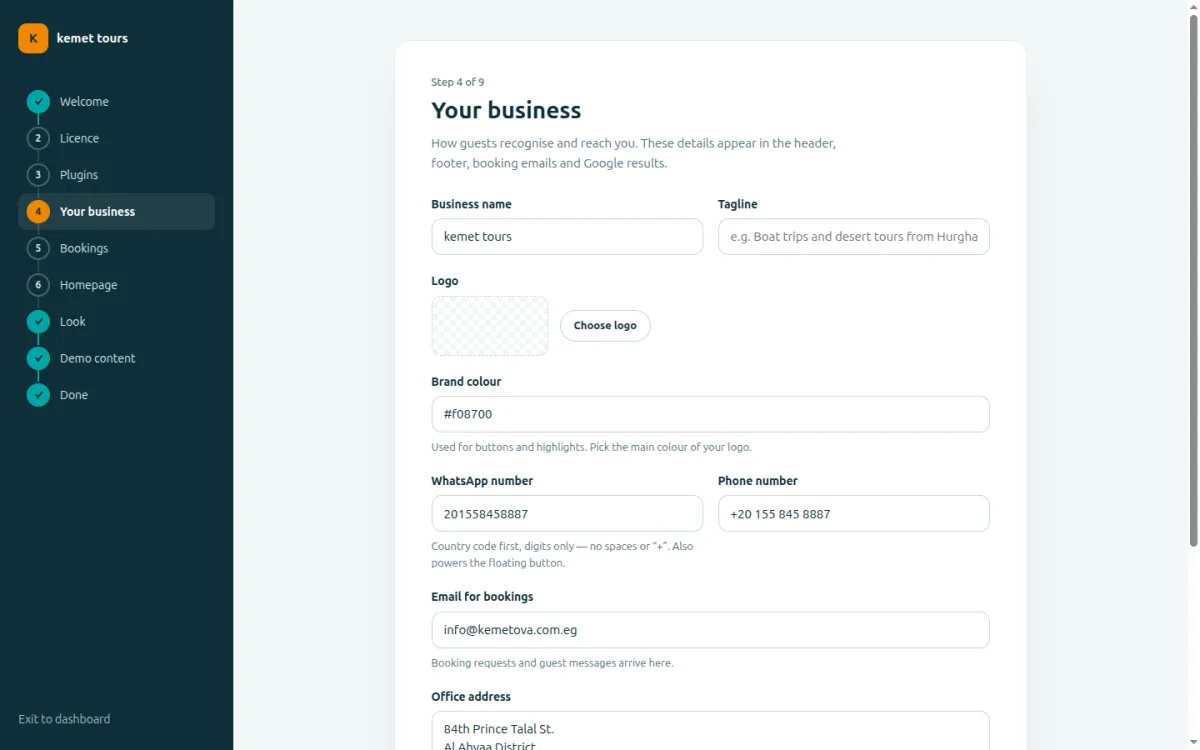Select the Your business sidebar step
The width and height of the screenshot is (1200, 750).
(116, 211)
